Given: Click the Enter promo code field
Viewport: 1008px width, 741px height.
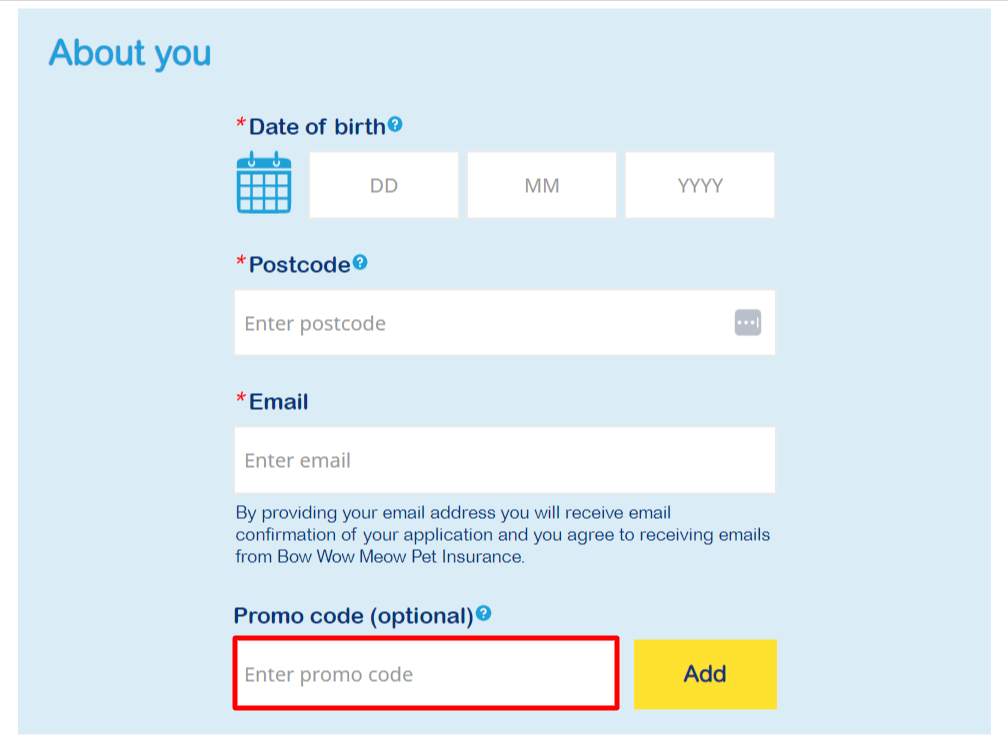Looking at the screenshot, I should pyautogui.click(x=426, y=674).
